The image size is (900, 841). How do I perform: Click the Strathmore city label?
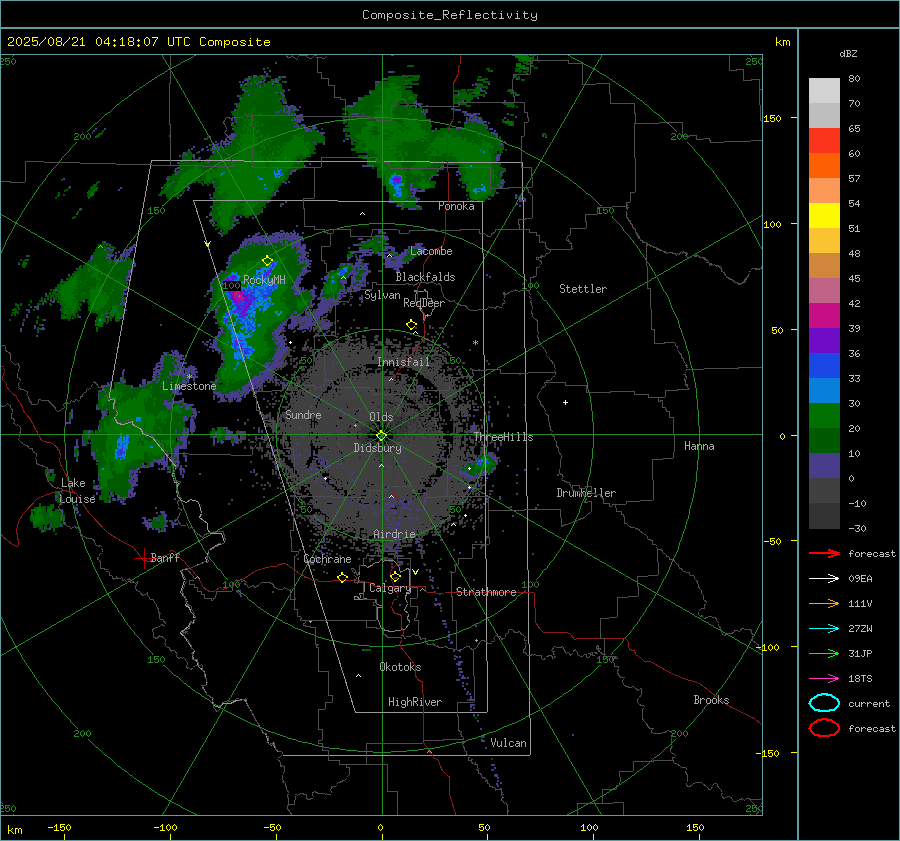(x=486, y=592)
